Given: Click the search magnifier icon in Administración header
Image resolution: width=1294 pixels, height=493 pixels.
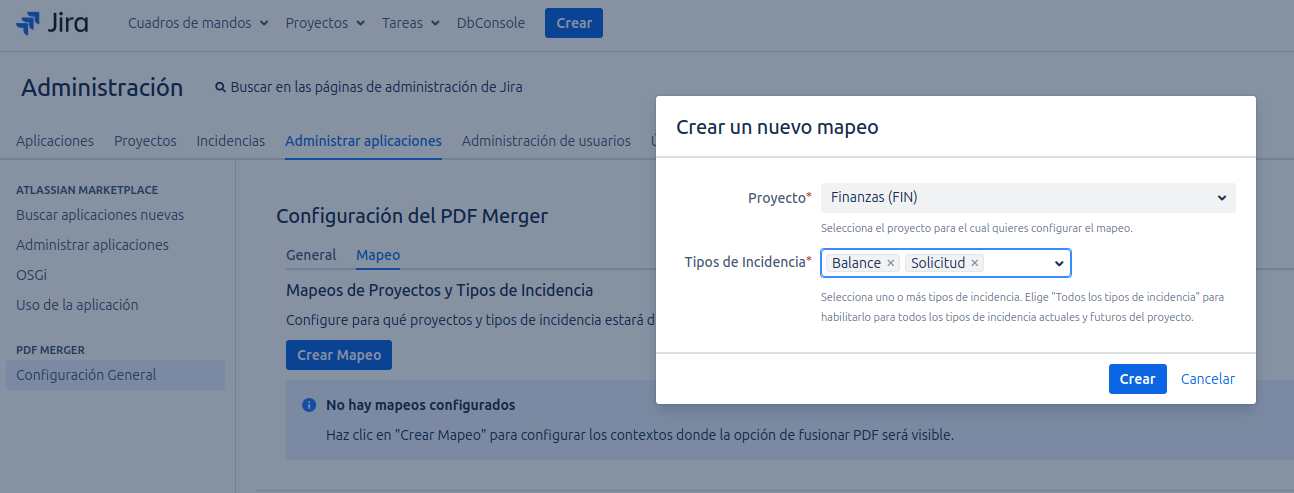Looking at the screenshot, I should [221, 87].
